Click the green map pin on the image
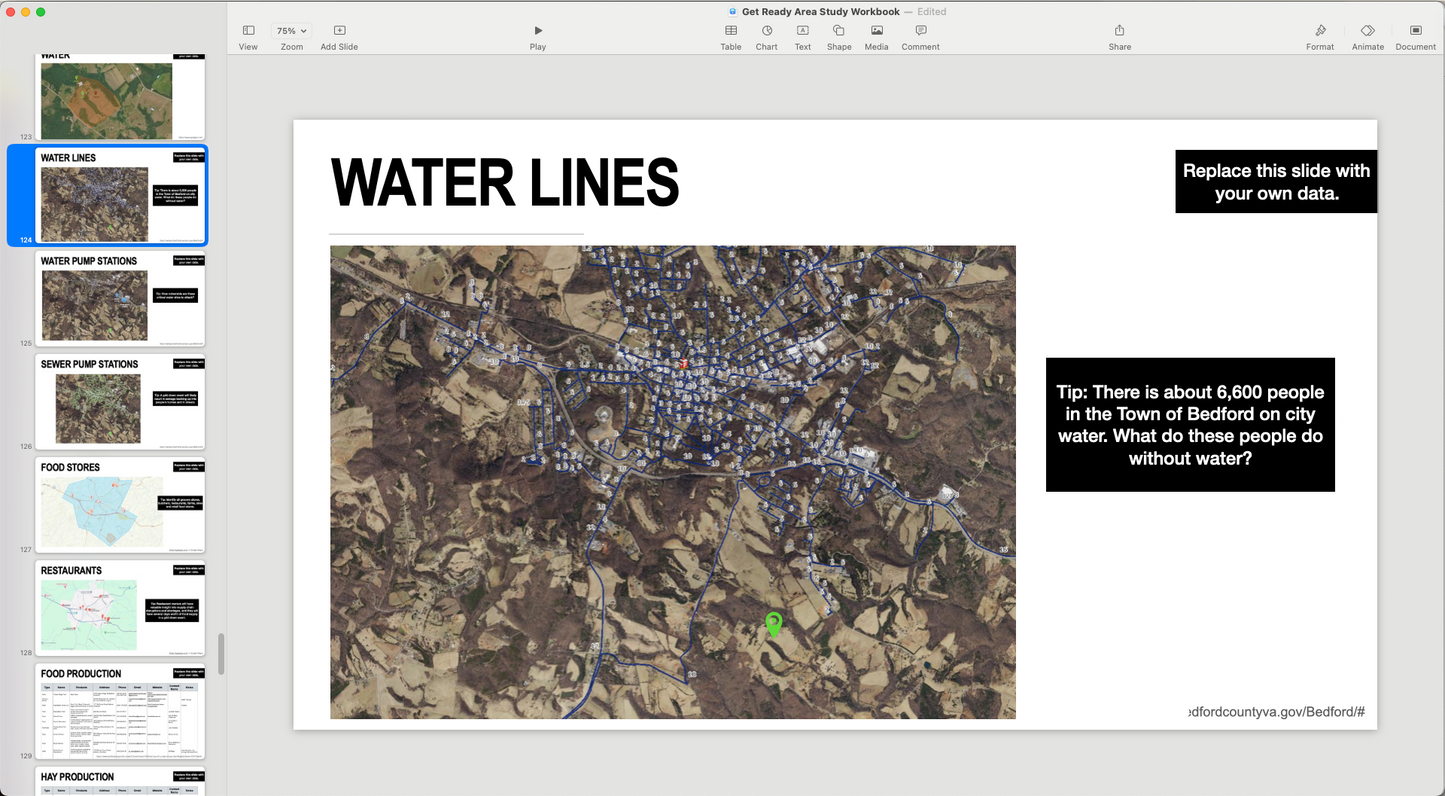Screen dimensions: 1445x796 (773, 624)
